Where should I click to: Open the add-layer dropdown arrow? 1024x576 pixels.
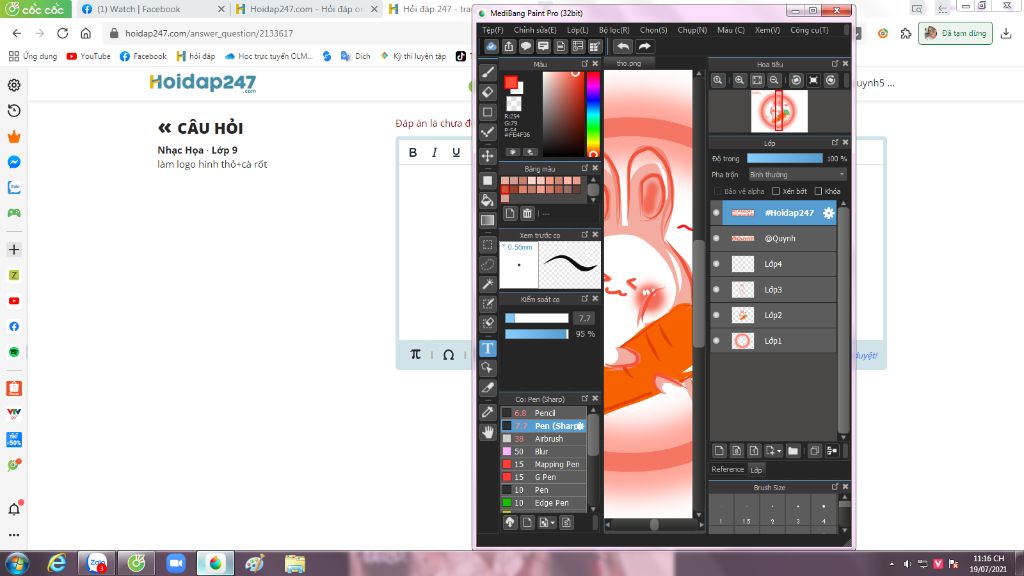[x=779, y=451]
